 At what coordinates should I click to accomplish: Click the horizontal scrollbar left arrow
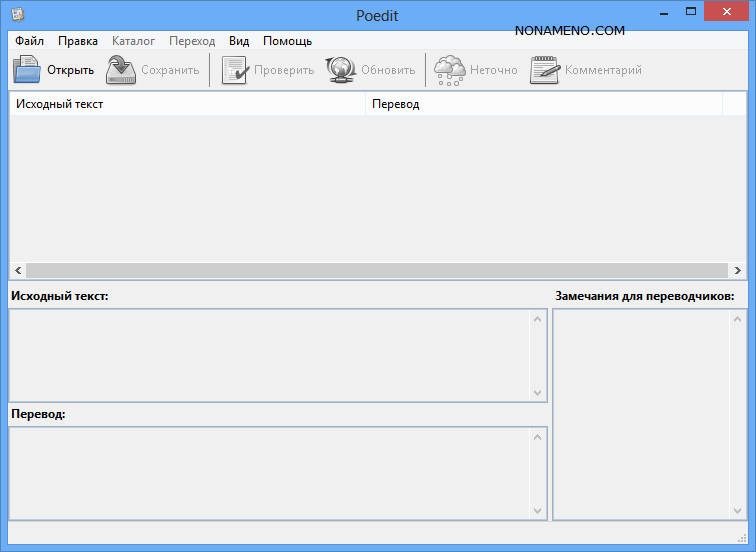[x=17, y=271]
